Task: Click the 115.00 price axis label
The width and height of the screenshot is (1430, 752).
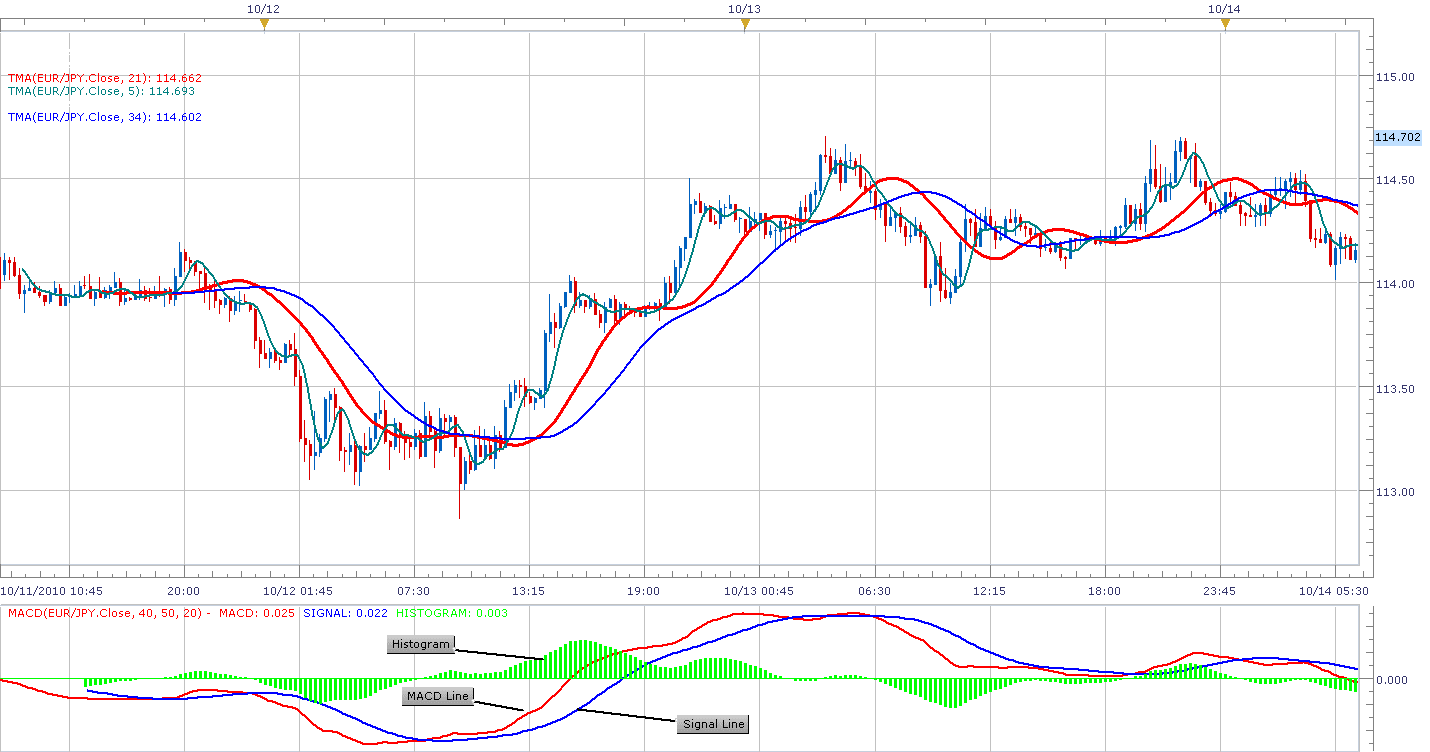Action: tap(1395, 77)
